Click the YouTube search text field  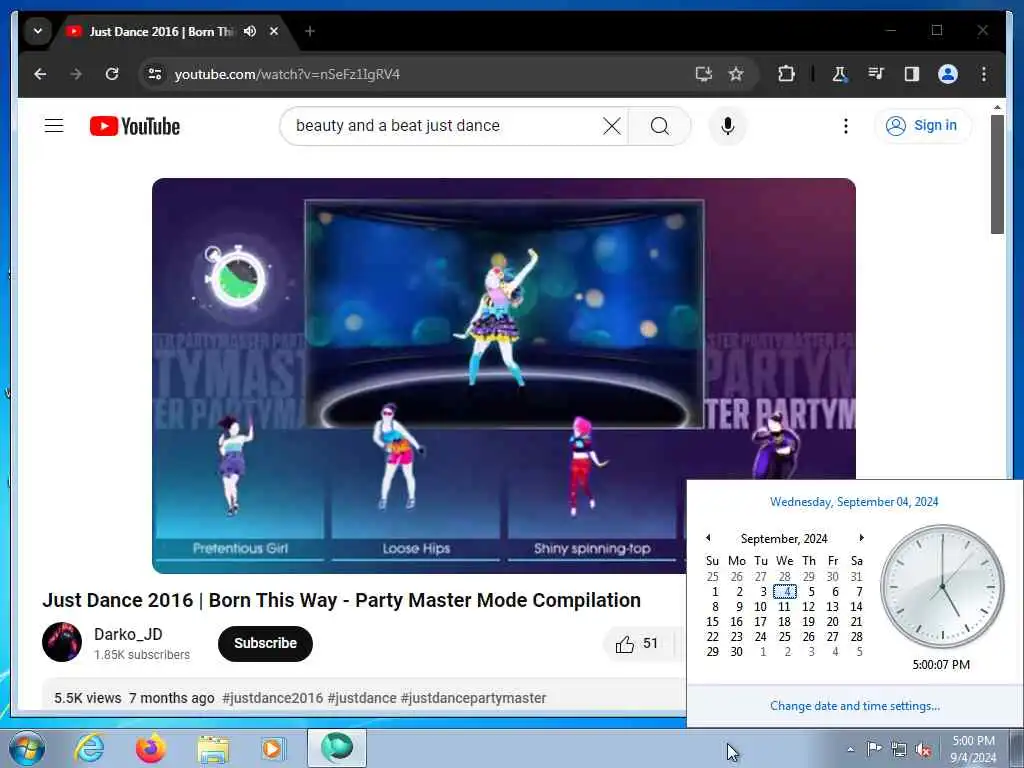(x=444, y=125)
